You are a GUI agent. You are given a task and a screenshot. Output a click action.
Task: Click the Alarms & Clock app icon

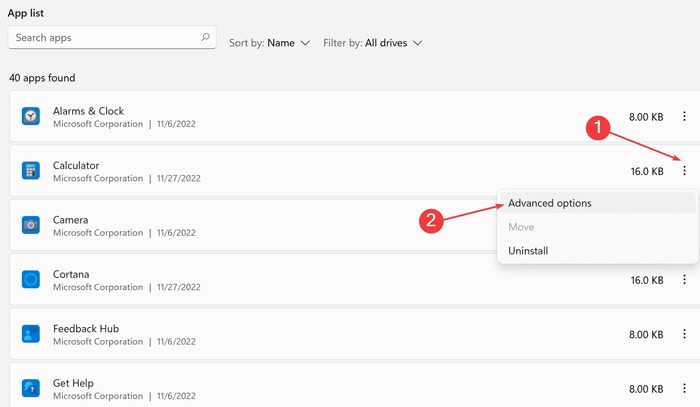click(x=31, y=117)
